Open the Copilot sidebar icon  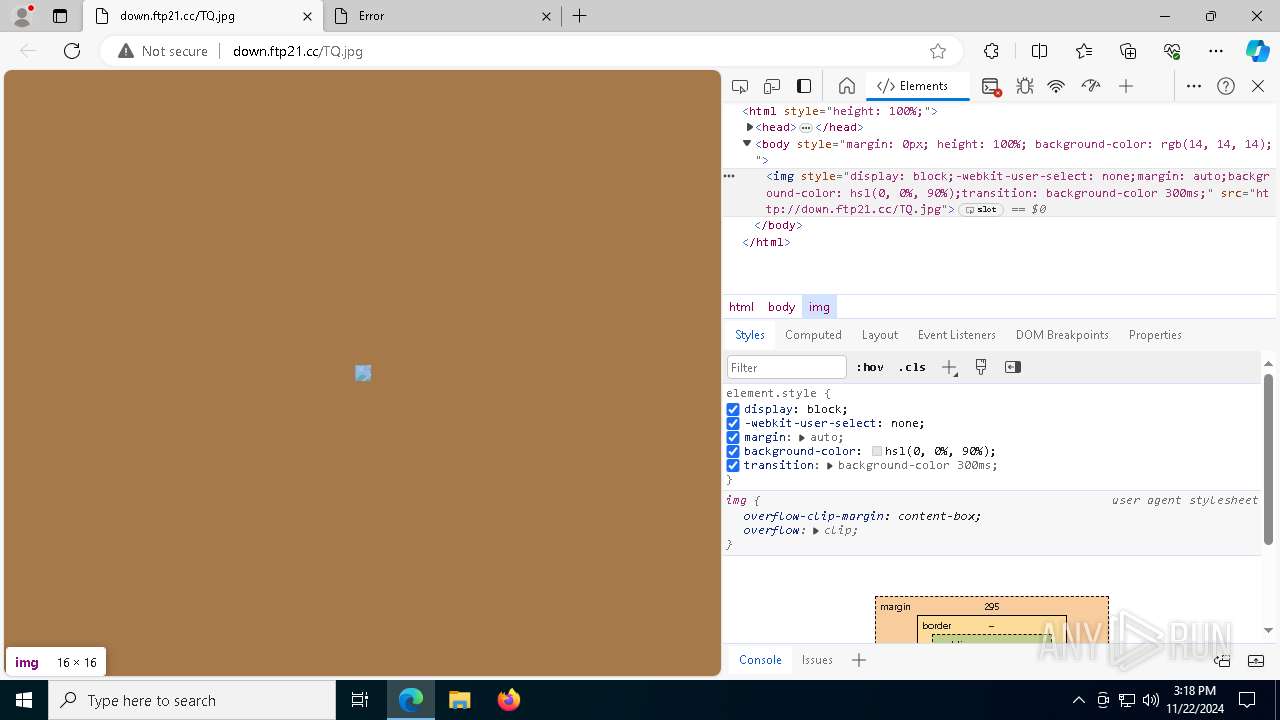(x=1257, y=51)
